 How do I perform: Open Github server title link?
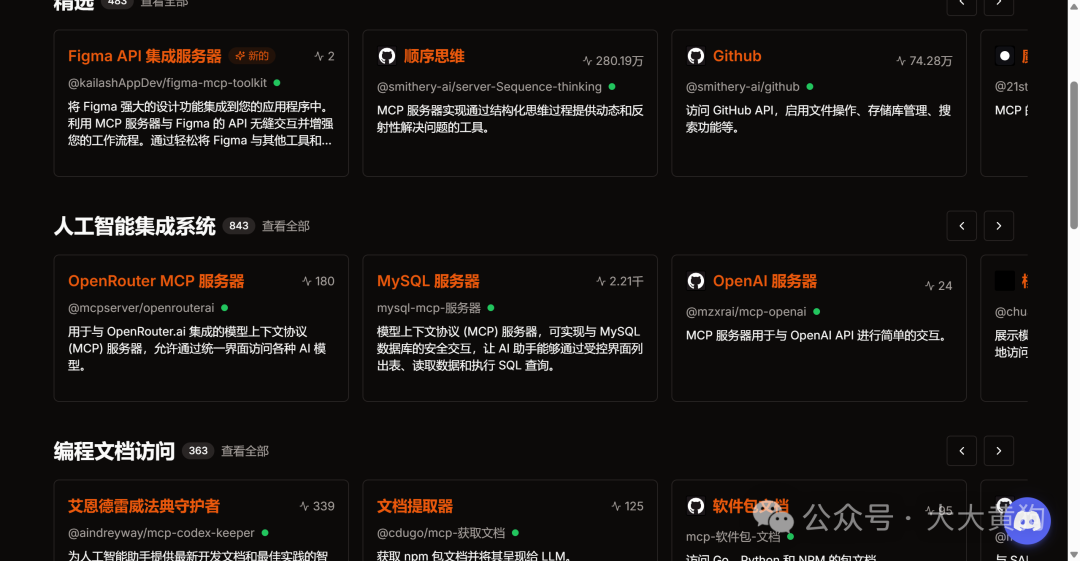tap(737, 56)
